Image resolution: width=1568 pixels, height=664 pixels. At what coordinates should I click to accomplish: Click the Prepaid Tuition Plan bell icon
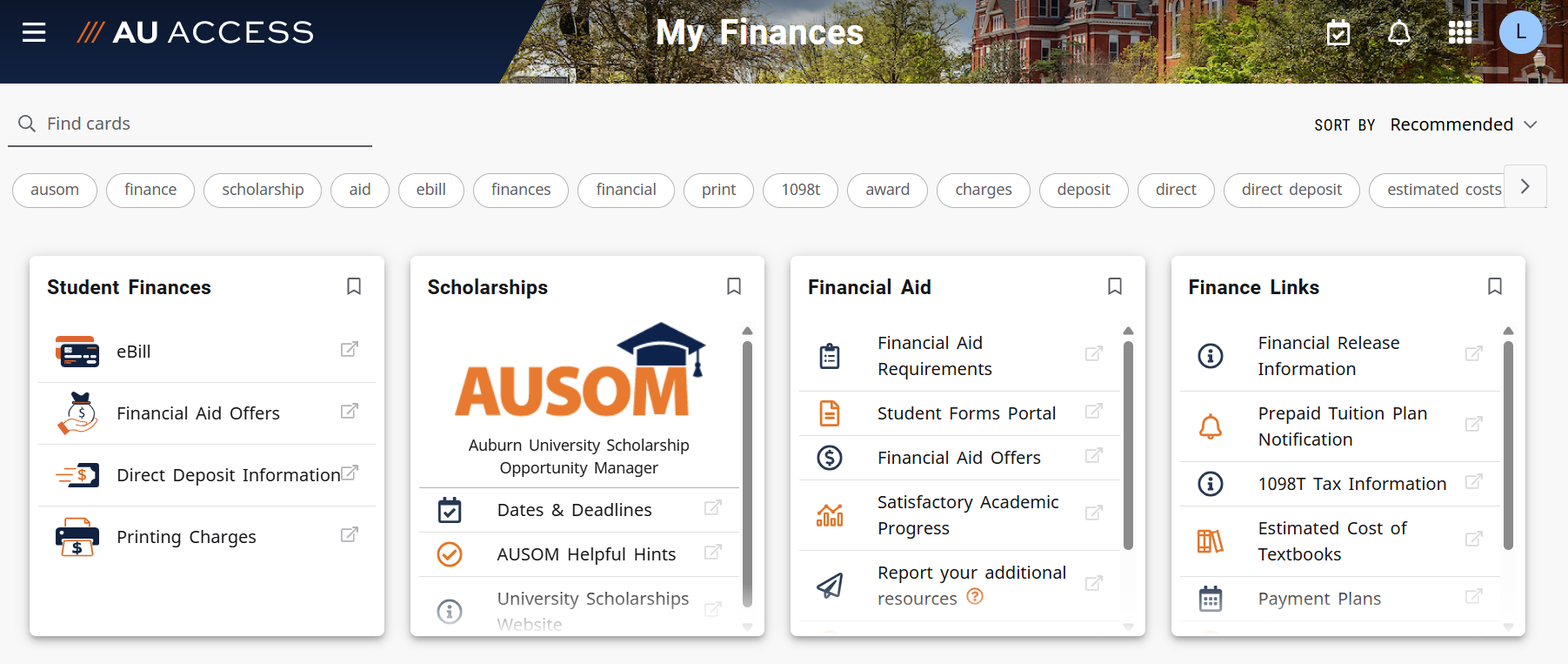(1211, 426)
